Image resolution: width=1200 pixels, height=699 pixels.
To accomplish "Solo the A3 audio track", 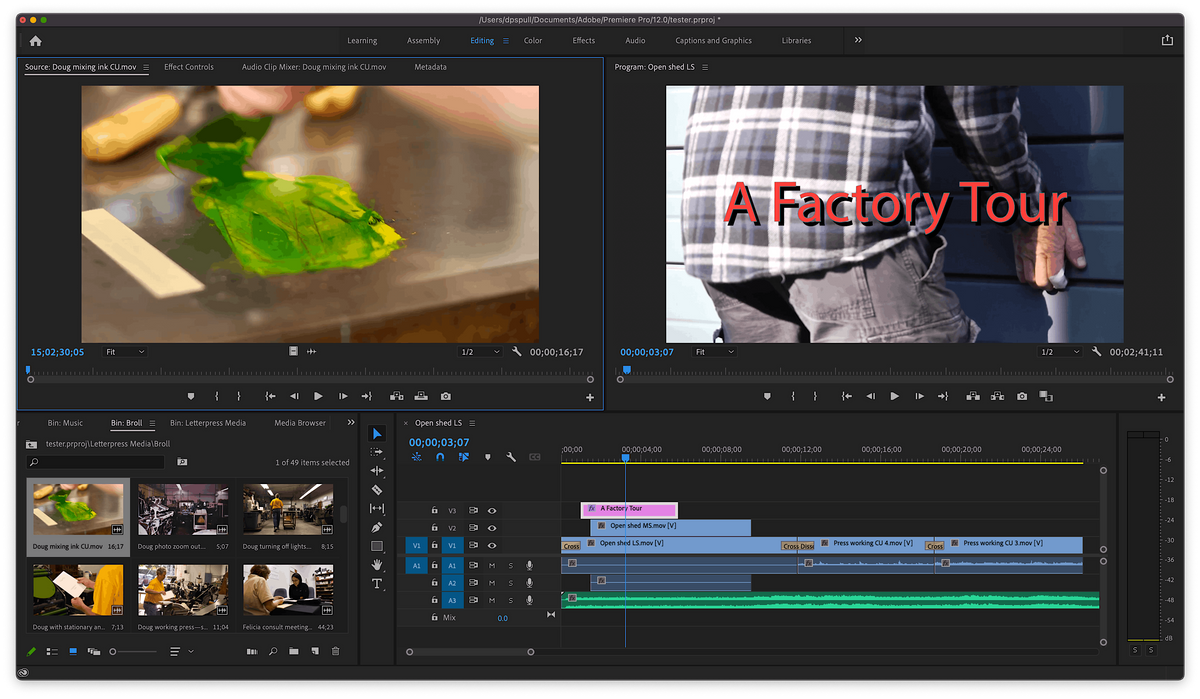I will (x=511, y=599).
